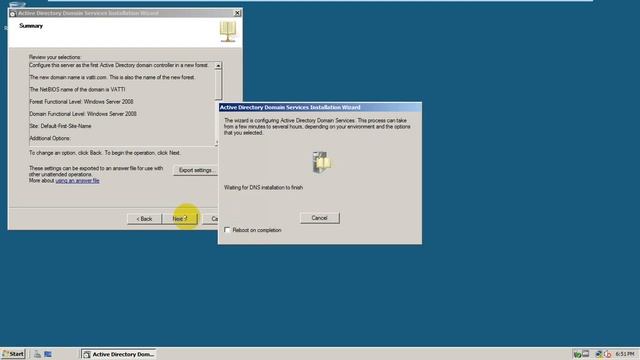Viewport: 640px width, 360px height.
Task: Click the selections list vertical scrollbar thumb
Action: pyautogui.click(x=218, y=84)
